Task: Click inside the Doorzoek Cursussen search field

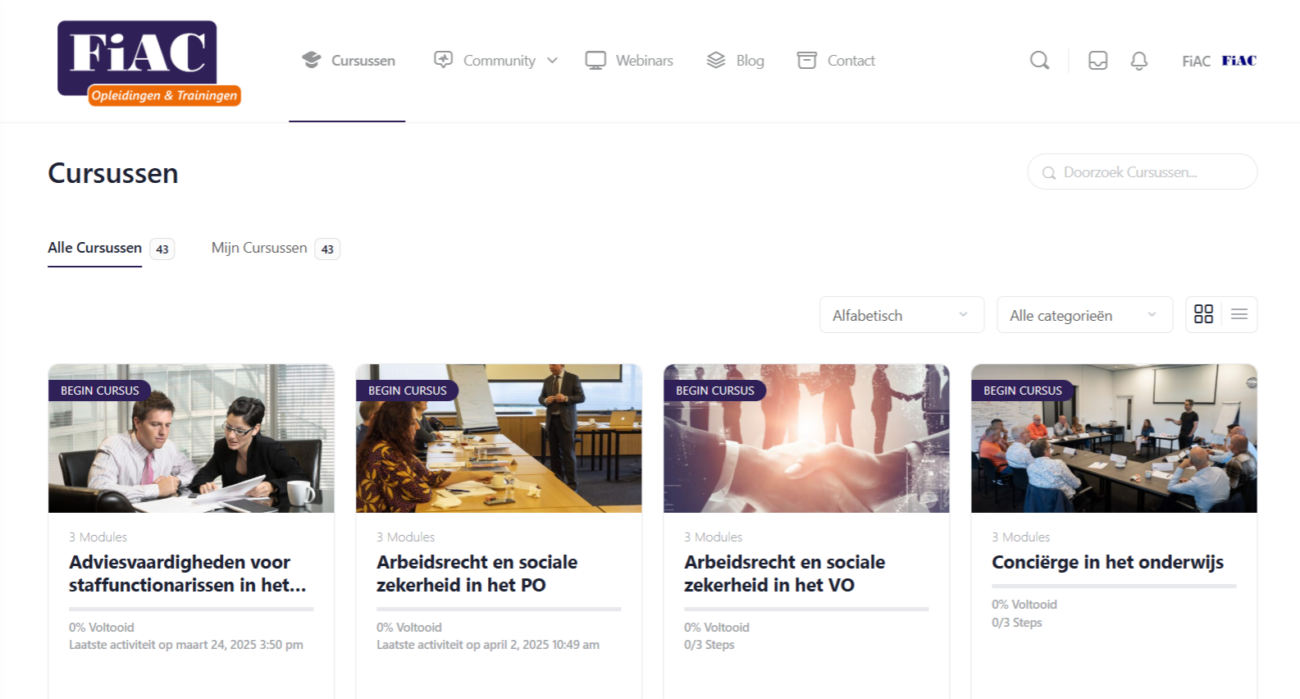Action: pos(1142,171)
